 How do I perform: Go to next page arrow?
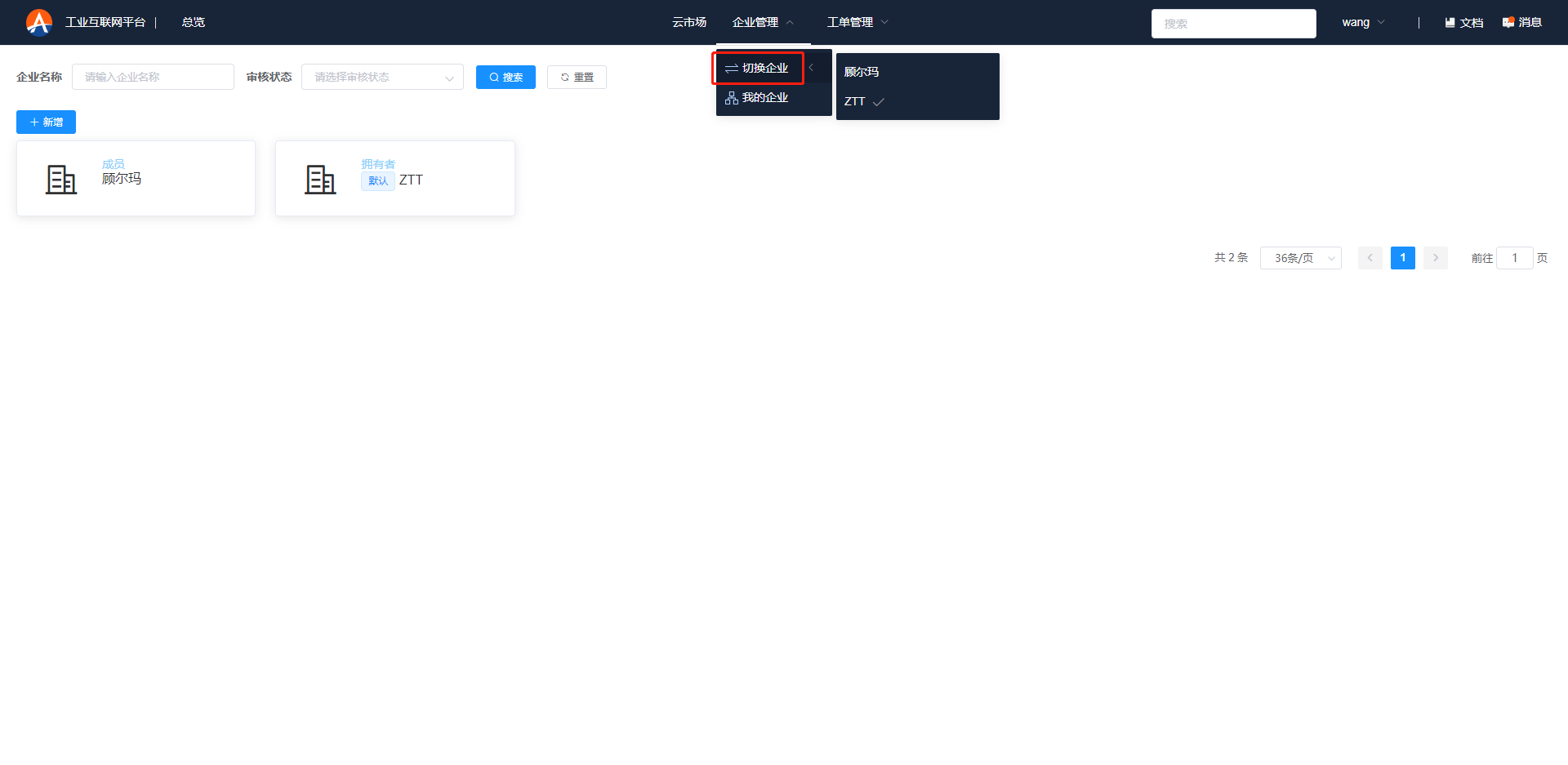[x=1435, y=258]
